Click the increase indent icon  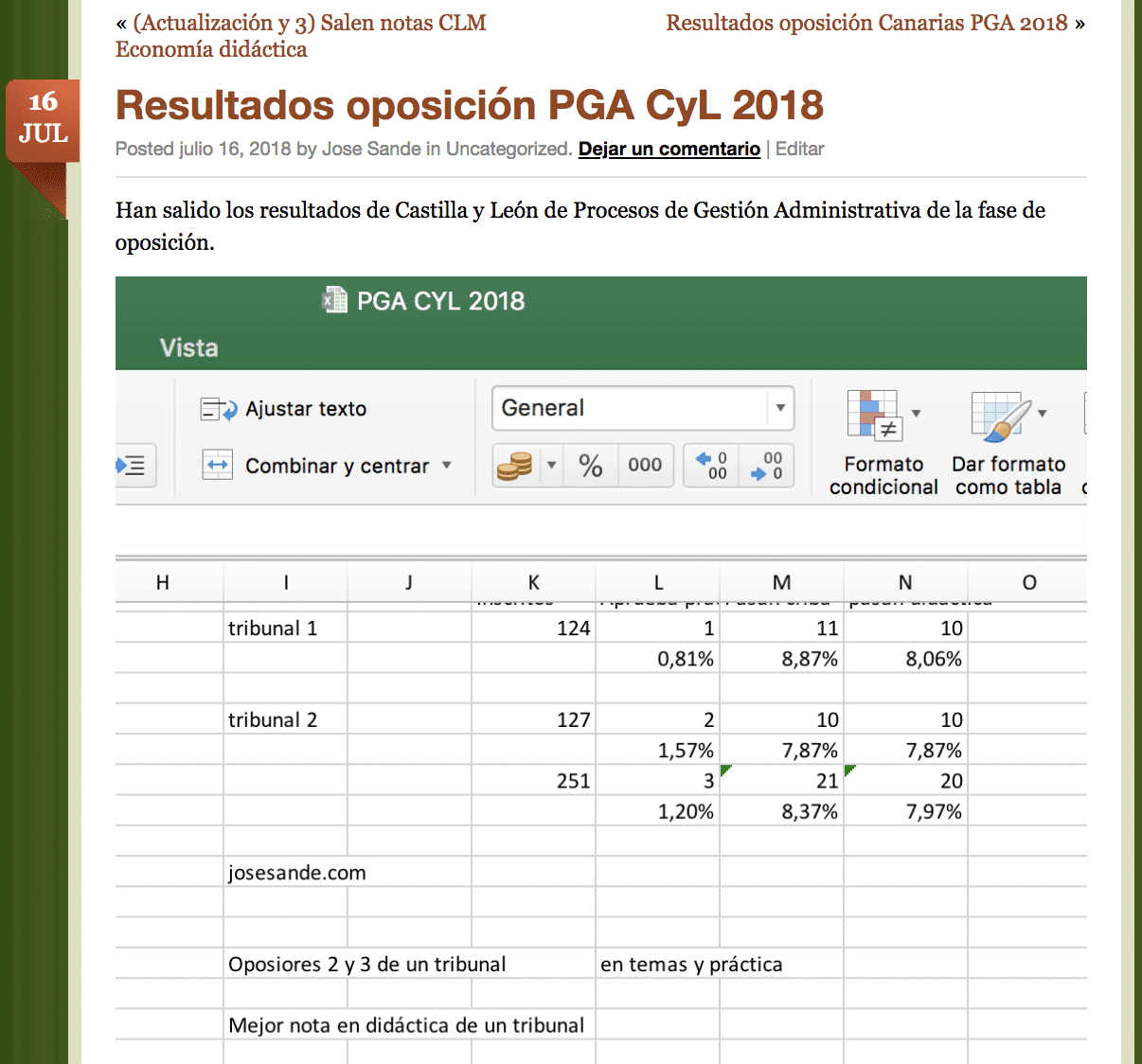tap(133, 466)
